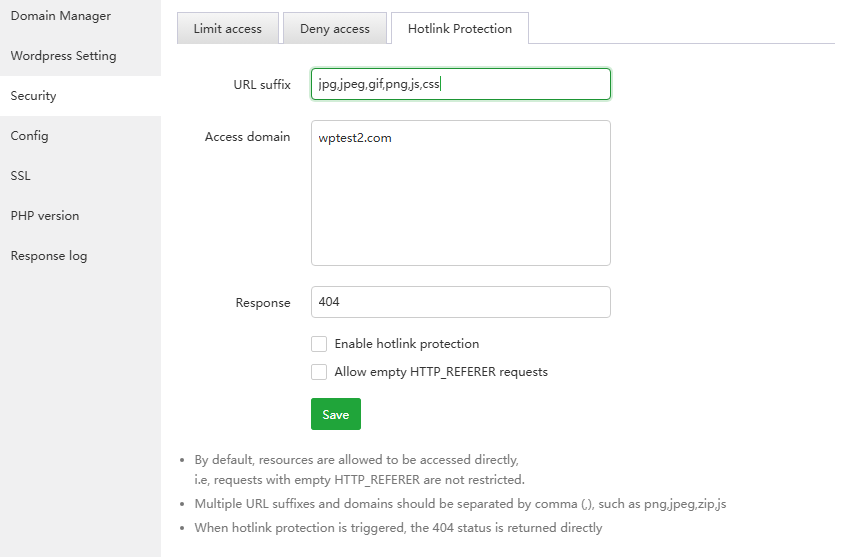The height and width of the screenshot is (557, 841).
Task: Switch to the Deny access tab
Action: 334,29
